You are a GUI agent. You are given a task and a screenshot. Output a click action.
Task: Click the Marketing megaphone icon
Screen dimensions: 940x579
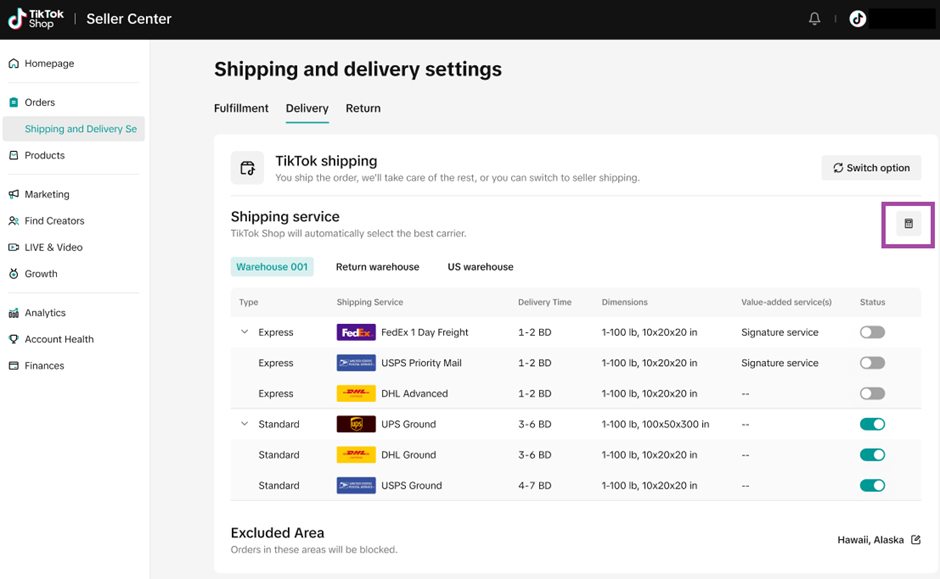click(14, 194)
